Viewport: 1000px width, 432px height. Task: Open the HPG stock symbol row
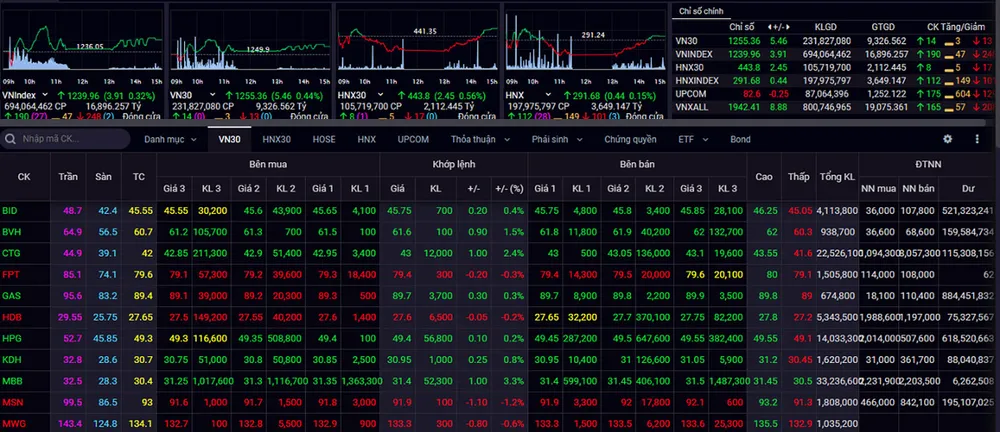[x=11, y=338]
